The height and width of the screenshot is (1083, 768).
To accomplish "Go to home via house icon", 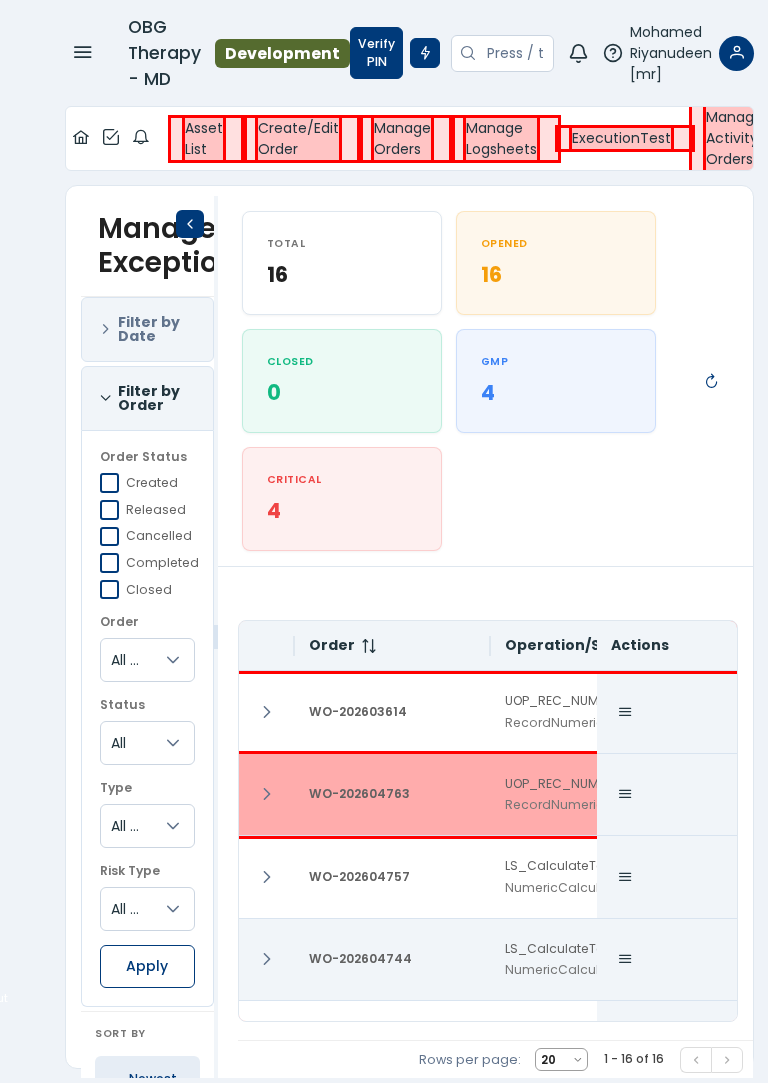I will tap(81, 138).
